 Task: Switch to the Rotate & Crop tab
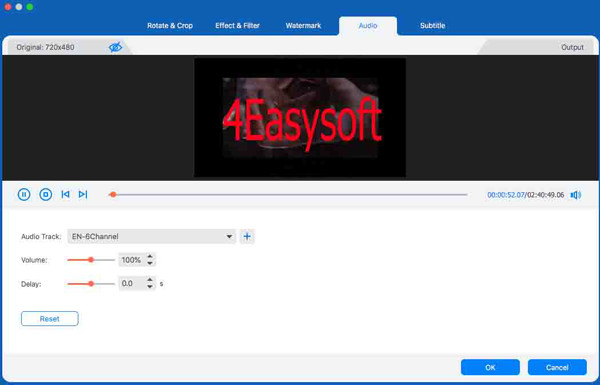[170, 26]
